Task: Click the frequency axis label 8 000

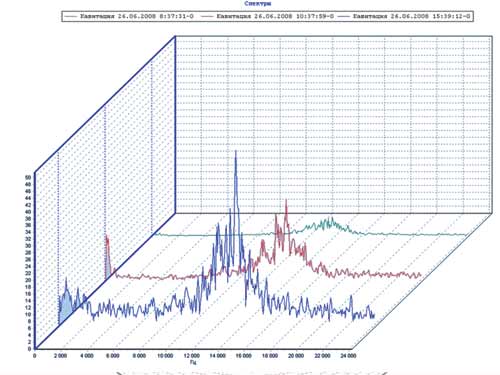Action: (139, 356)
